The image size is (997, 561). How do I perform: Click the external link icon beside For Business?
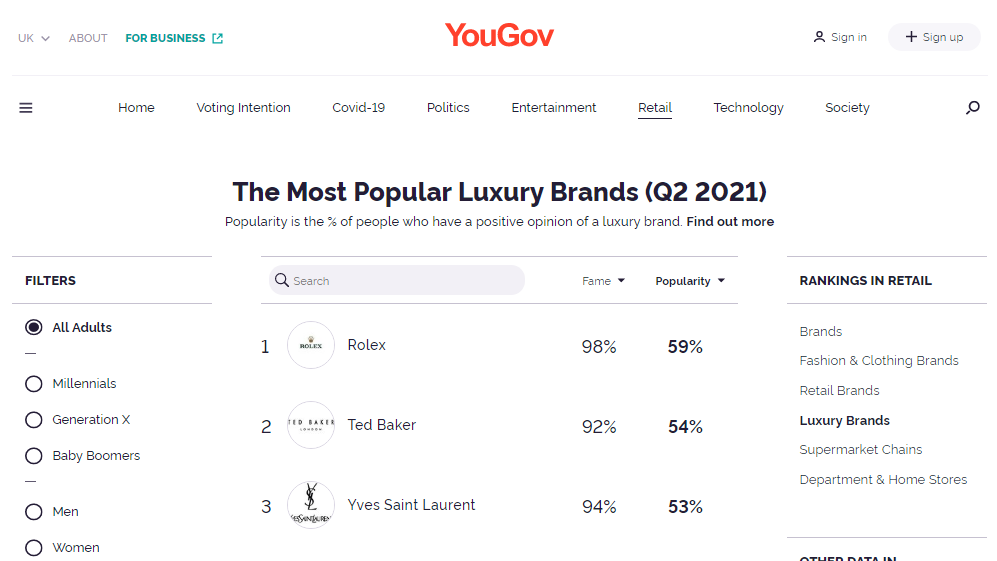(x=218, y=38)
